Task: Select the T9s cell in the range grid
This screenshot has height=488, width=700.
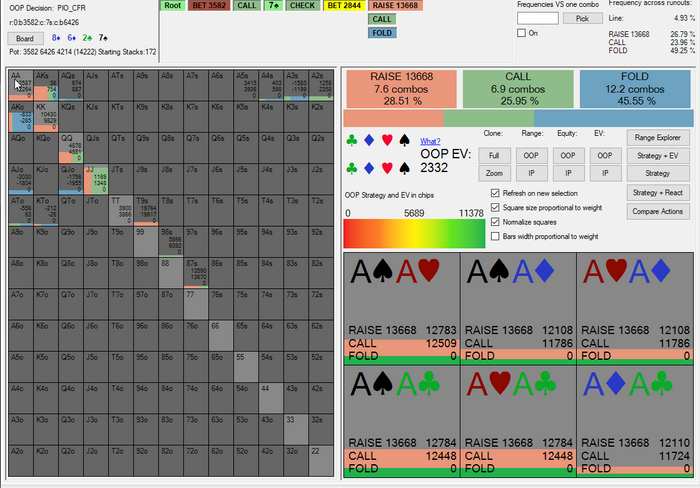Action: [146, 210]
